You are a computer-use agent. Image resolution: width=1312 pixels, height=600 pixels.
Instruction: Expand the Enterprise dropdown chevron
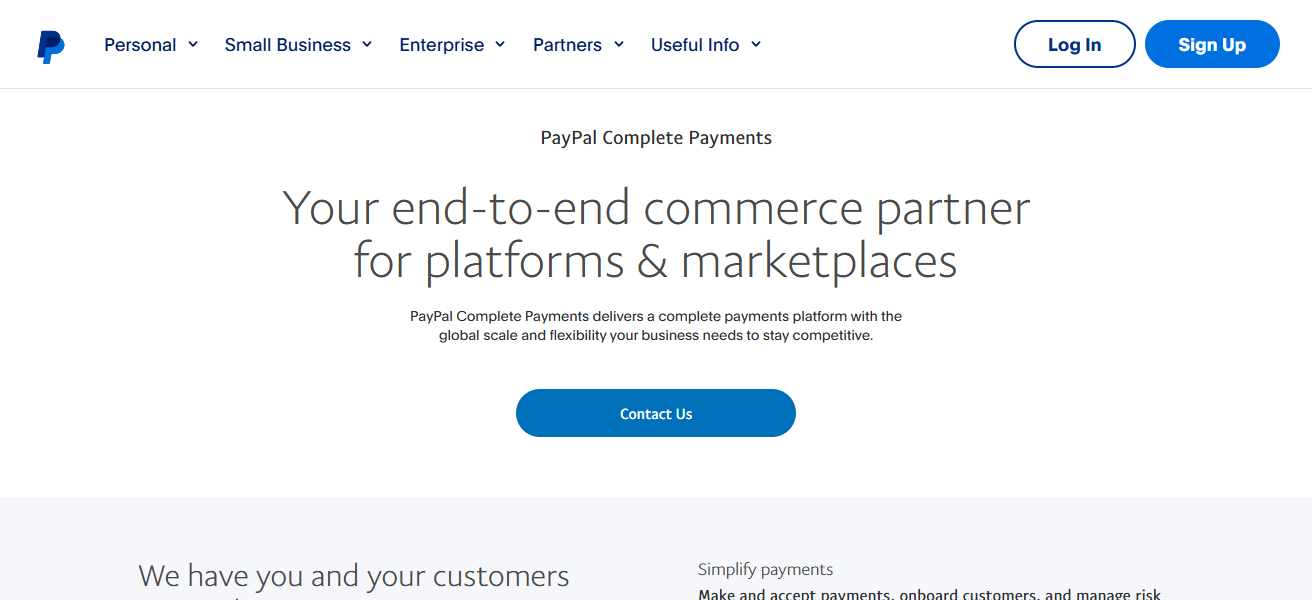click(x=501, y=44)
